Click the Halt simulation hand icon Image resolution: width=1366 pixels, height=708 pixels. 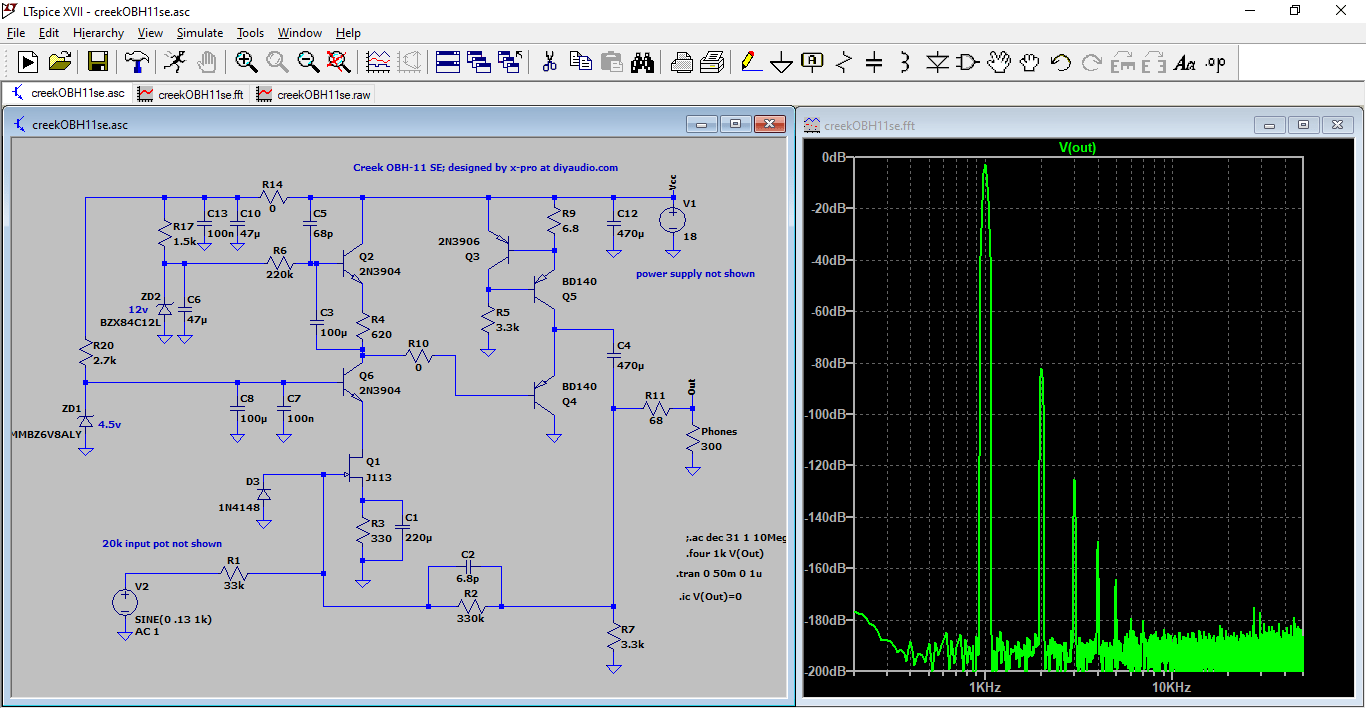click(206, 62)
